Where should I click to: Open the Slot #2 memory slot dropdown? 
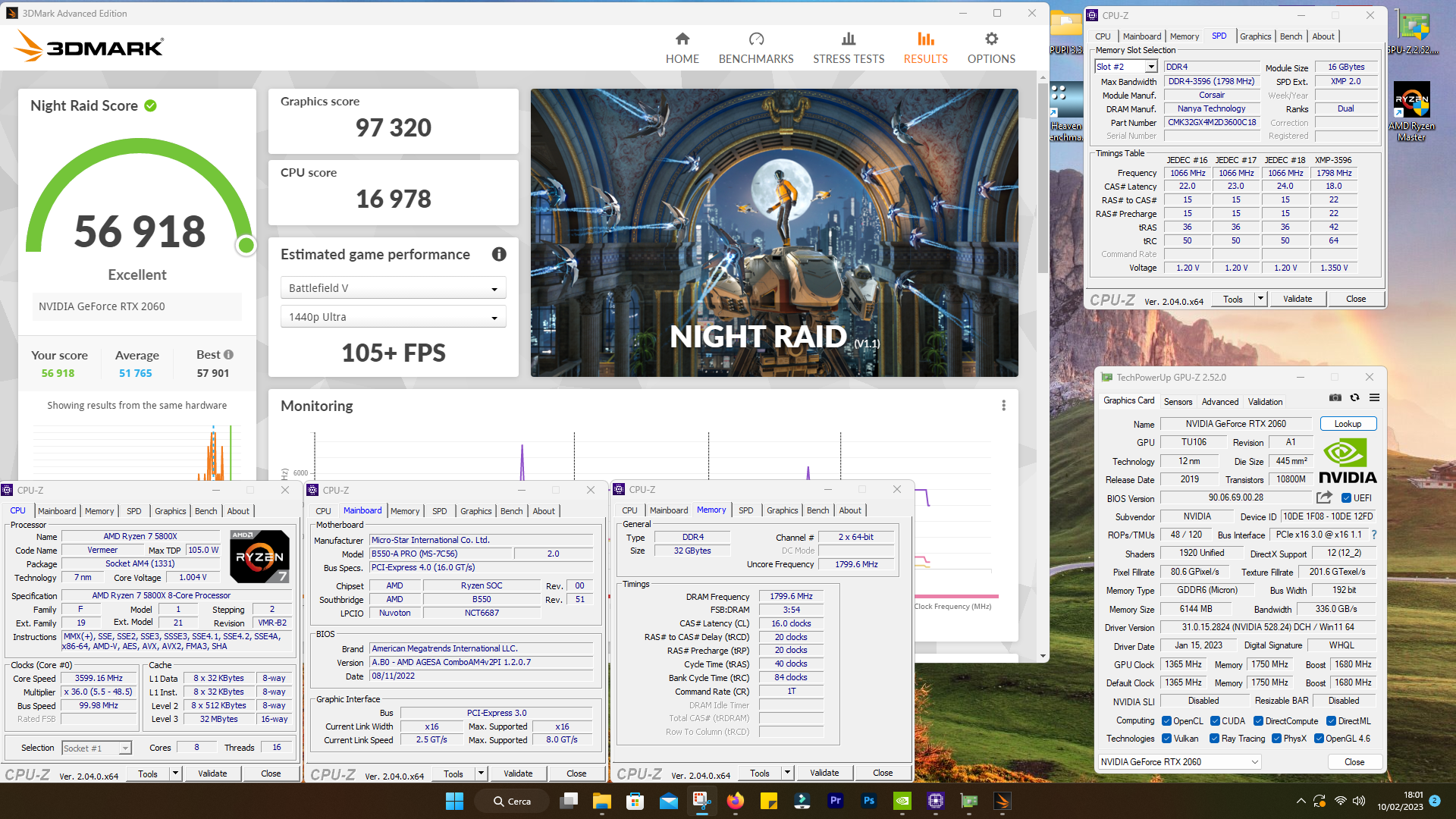[x=1126, y=67]
